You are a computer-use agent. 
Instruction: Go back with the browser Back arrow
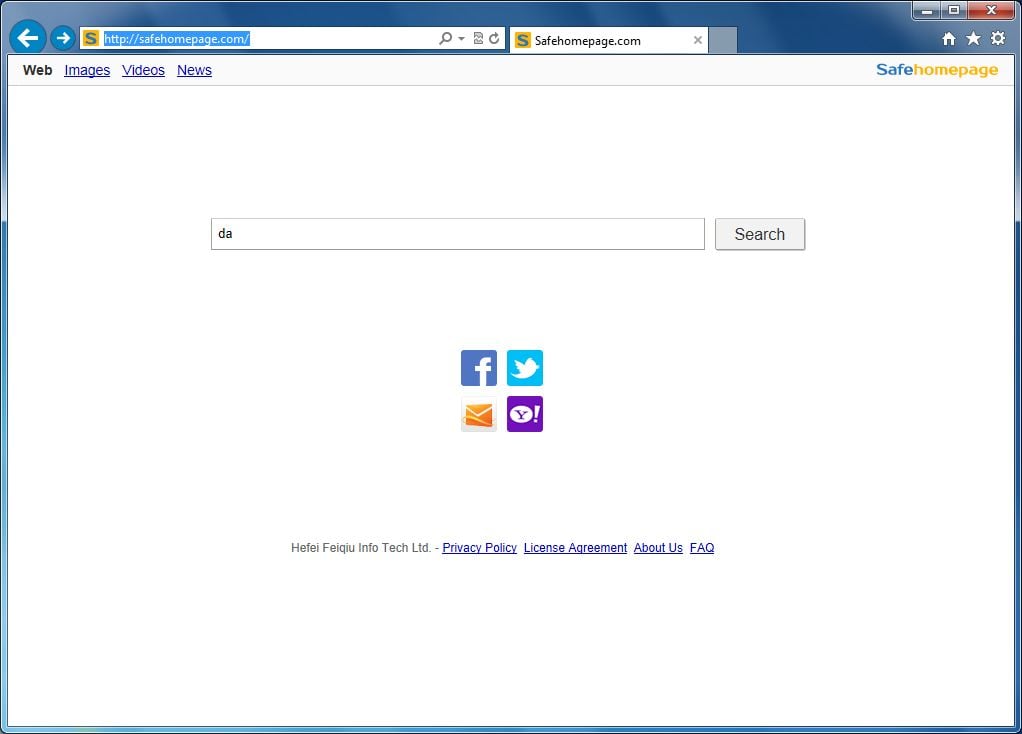tap(27, 38)
